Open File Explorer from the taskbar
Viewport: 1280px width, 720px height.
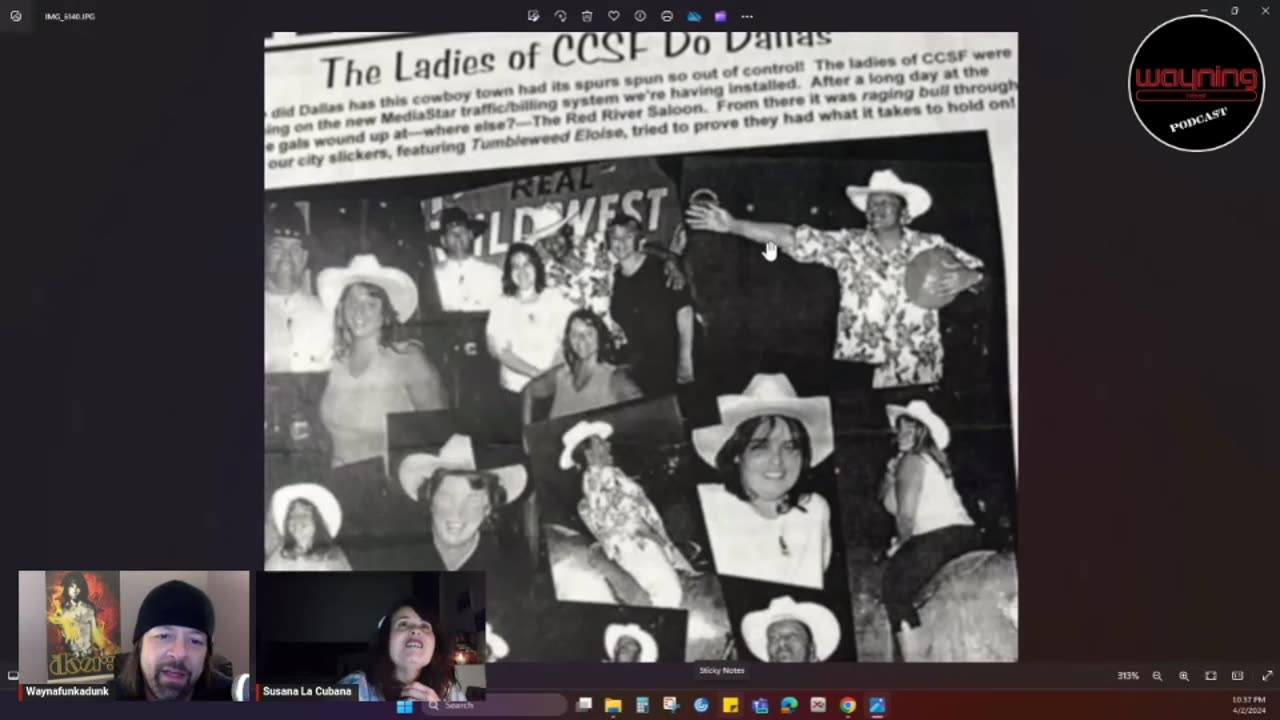613,706
